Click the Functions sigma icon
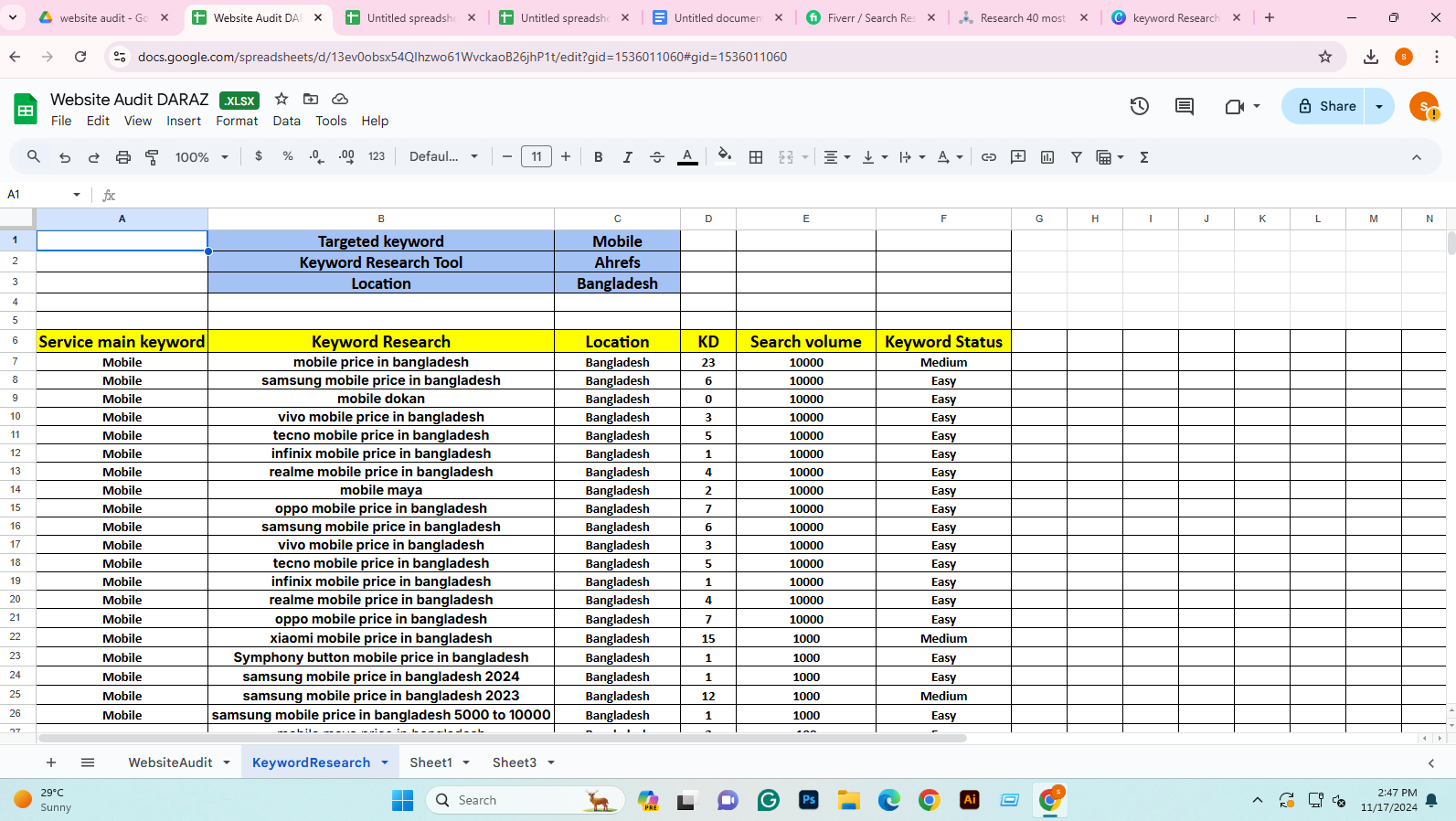The width and height of the screenshot is (1456, 821). [x=1143, y=157]
